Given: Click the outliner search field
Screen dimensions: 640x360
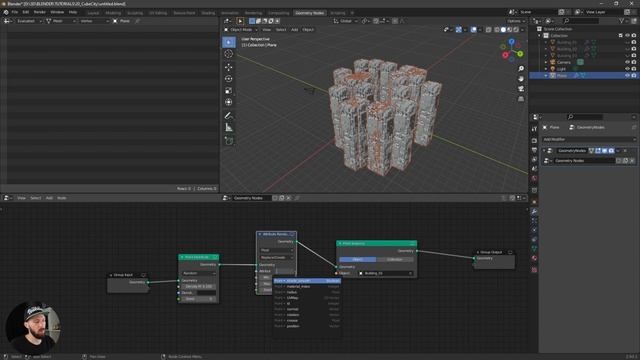Looking at the screenshot, I should pos(581,21).
